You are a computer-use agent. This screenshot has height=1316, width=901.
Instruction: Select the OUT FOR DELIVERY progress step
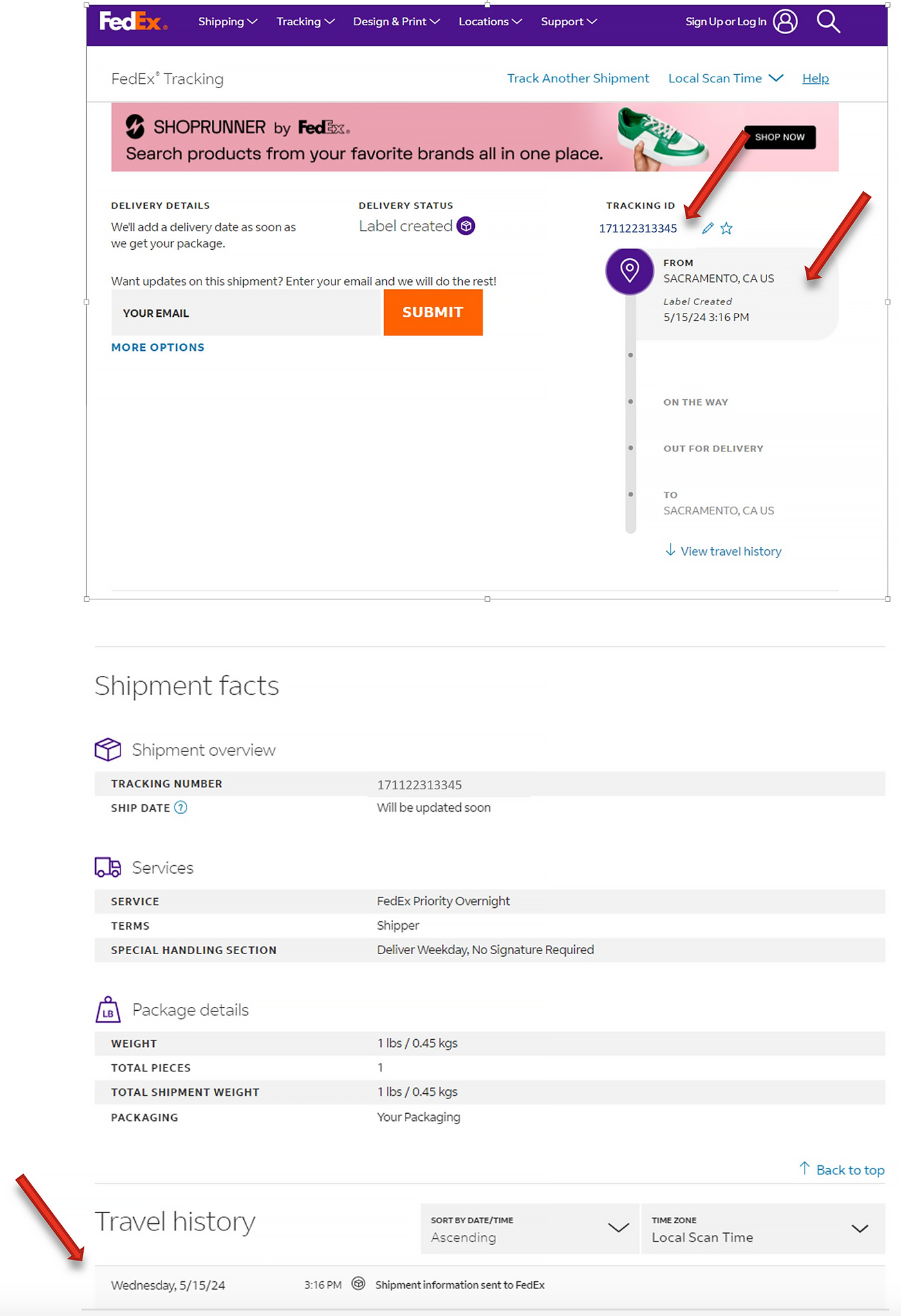pos(713,448)
